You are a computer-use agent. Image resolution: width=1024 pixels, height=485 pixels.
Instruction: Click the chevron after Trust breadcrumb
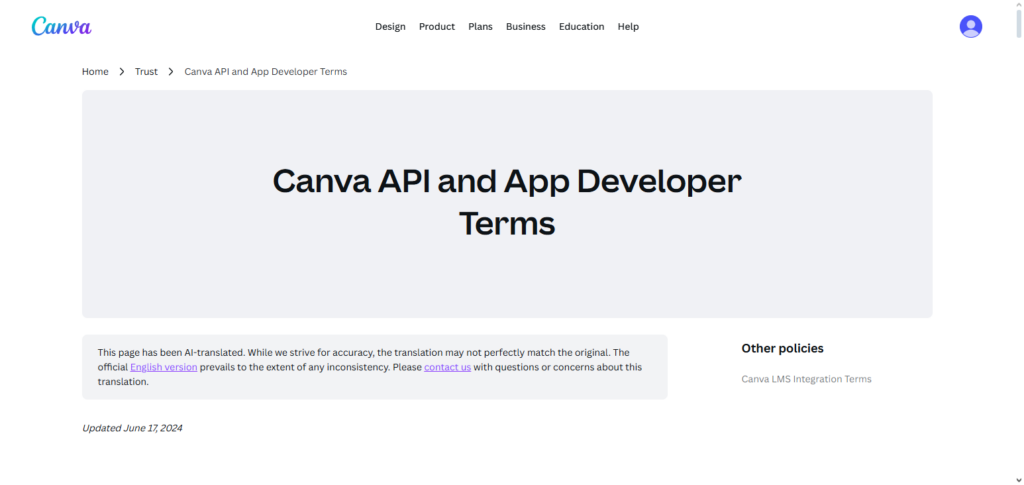coord(171,72)
